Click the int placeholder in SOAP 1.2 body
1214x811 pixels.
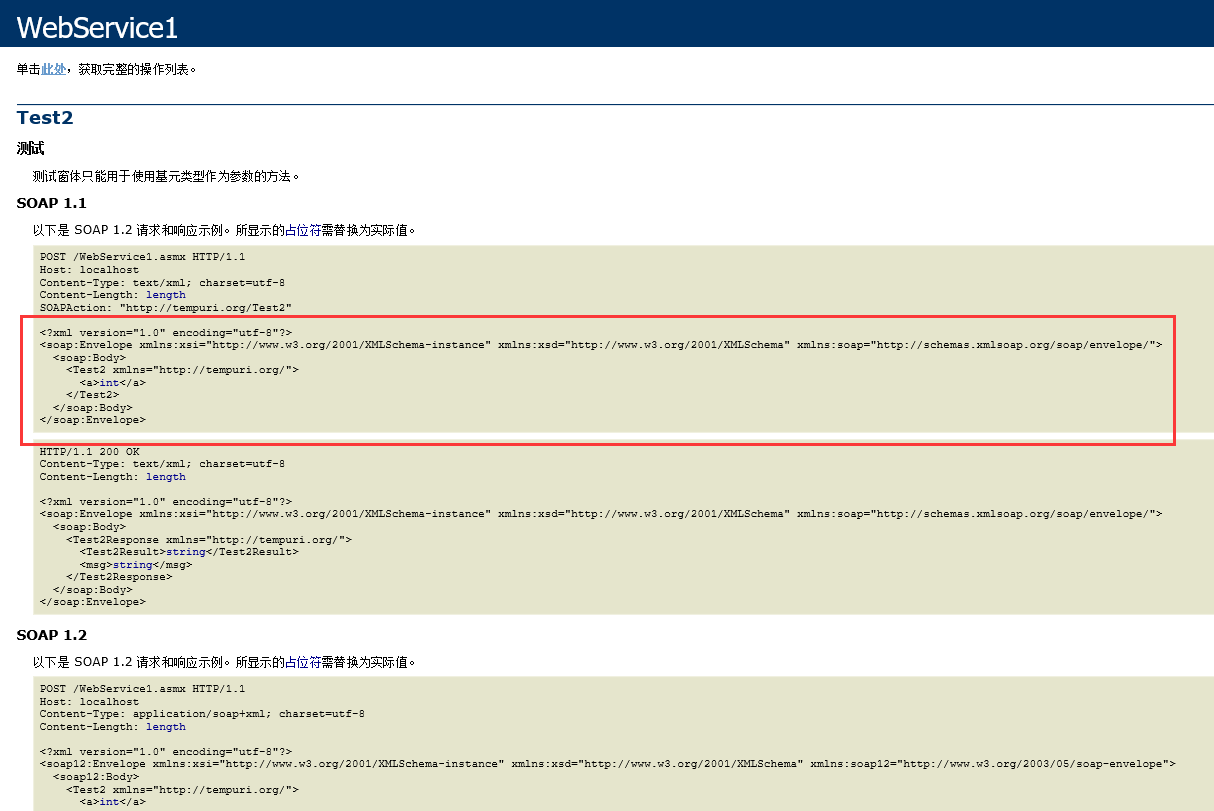tap(110, 801)
